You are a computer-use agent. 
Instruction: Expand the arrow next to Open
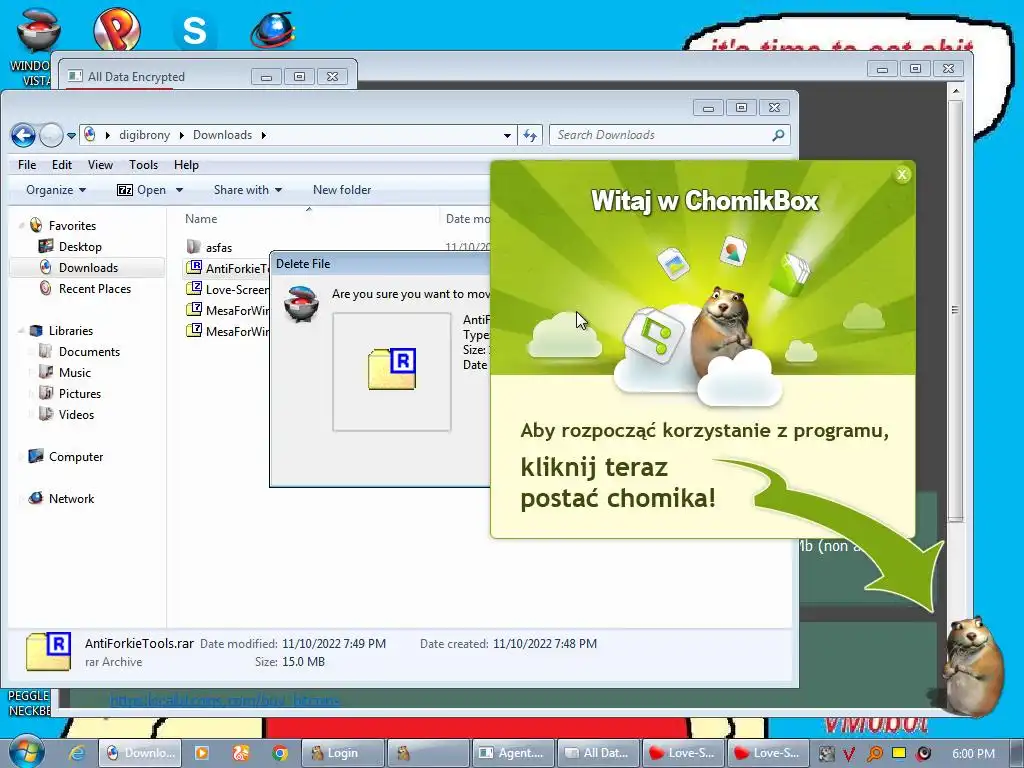[179, 190]
